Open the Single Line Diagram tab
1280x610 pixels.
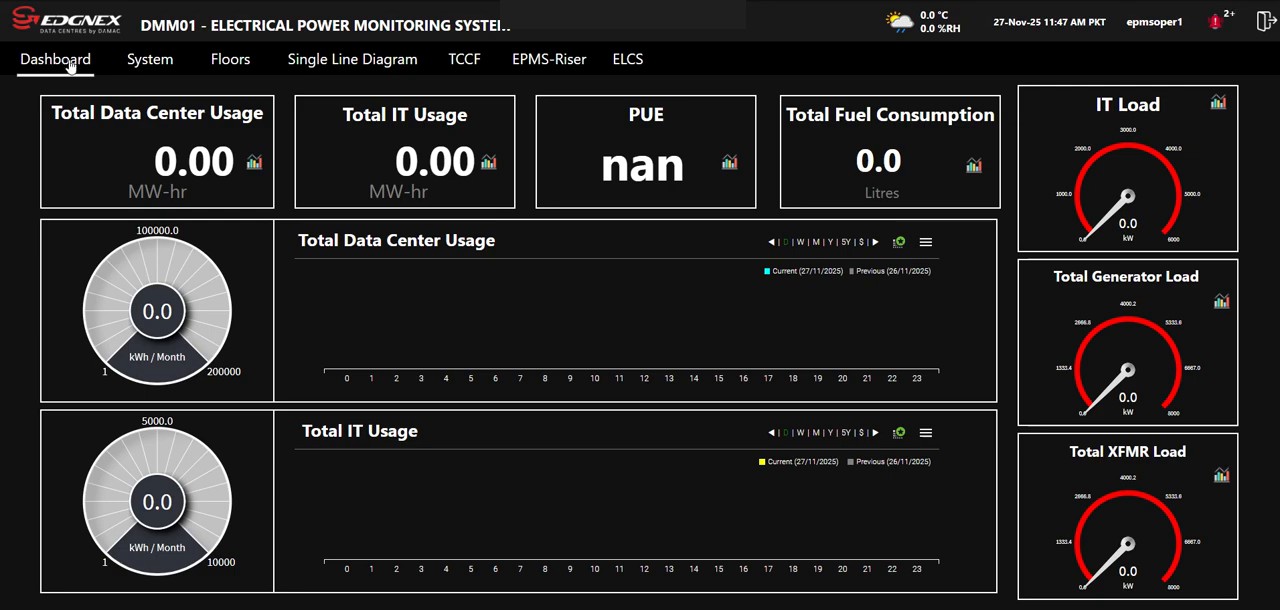pyautogui.click(x=352, y=59)
